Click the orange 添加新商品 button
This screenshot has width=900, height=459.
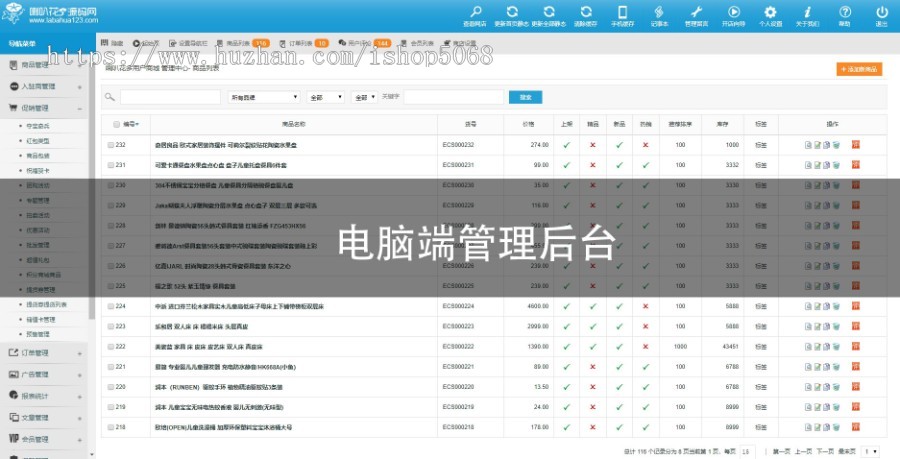coord(860,69)
